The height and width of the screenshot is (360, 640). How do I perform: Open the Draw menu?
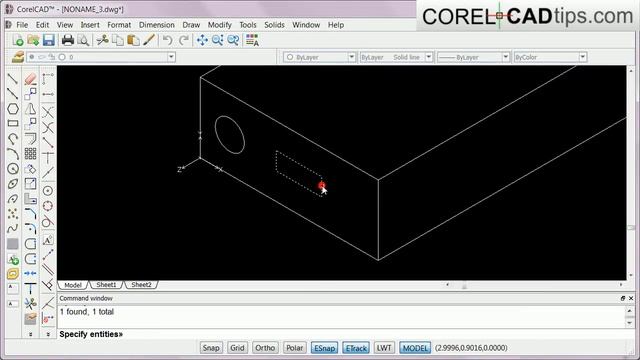[191, 25]
